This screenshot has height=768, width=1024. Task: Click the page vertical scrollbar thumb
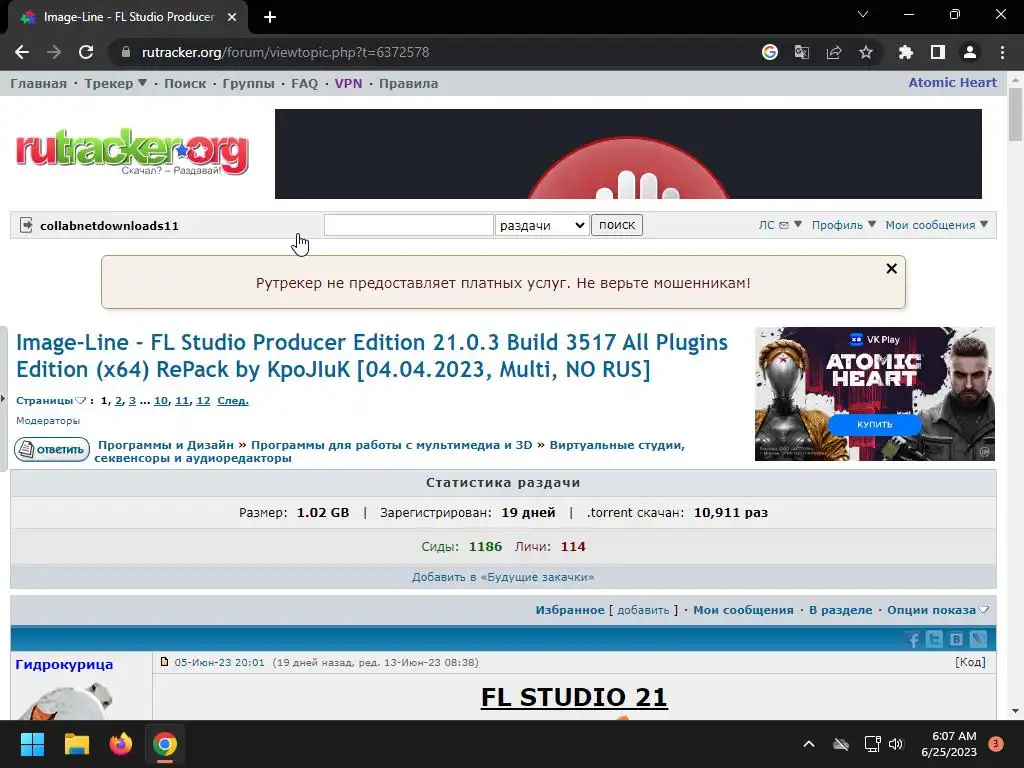1015,114
